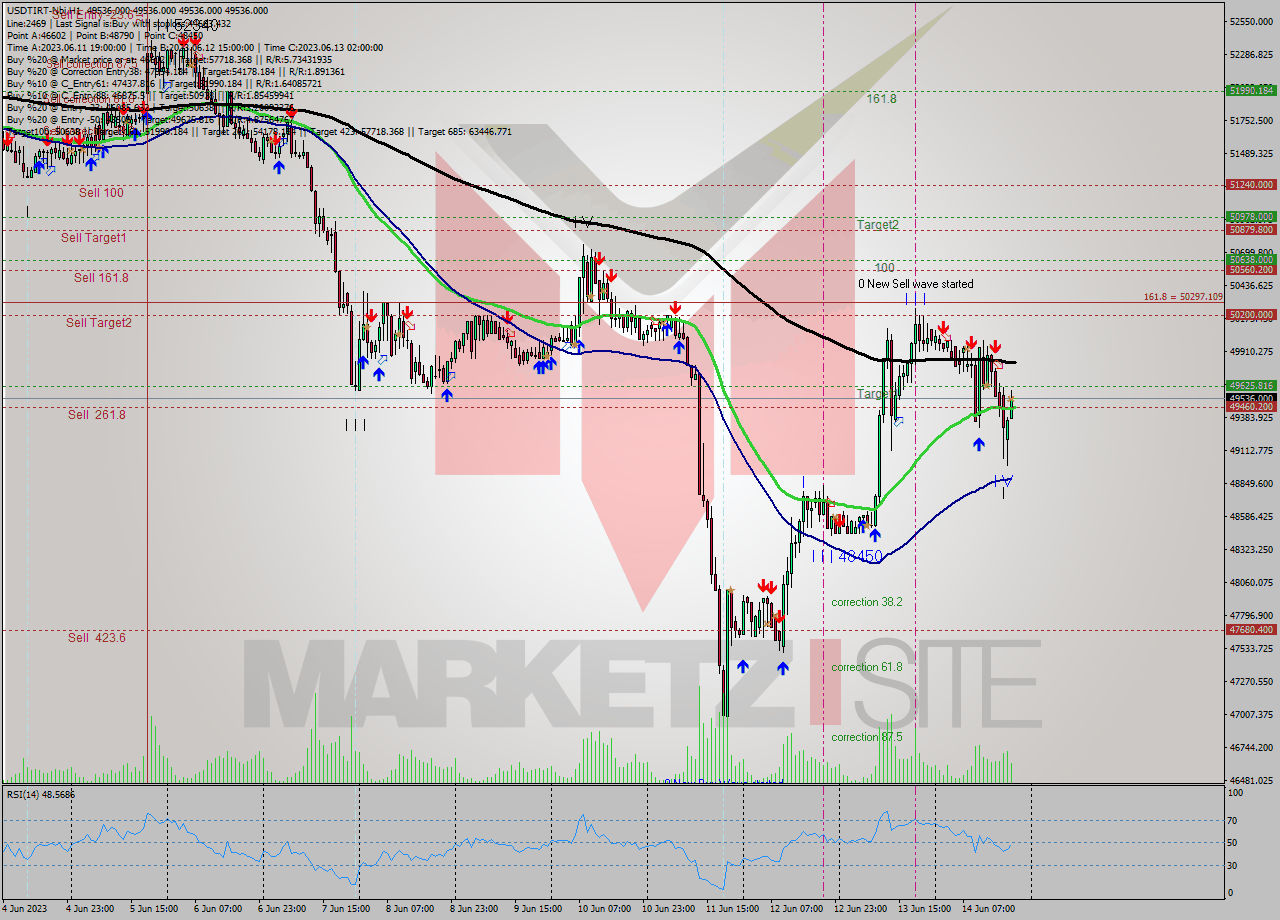Select the red 49460.200 price tag
1280x920 pixels.
point(1251,407)
